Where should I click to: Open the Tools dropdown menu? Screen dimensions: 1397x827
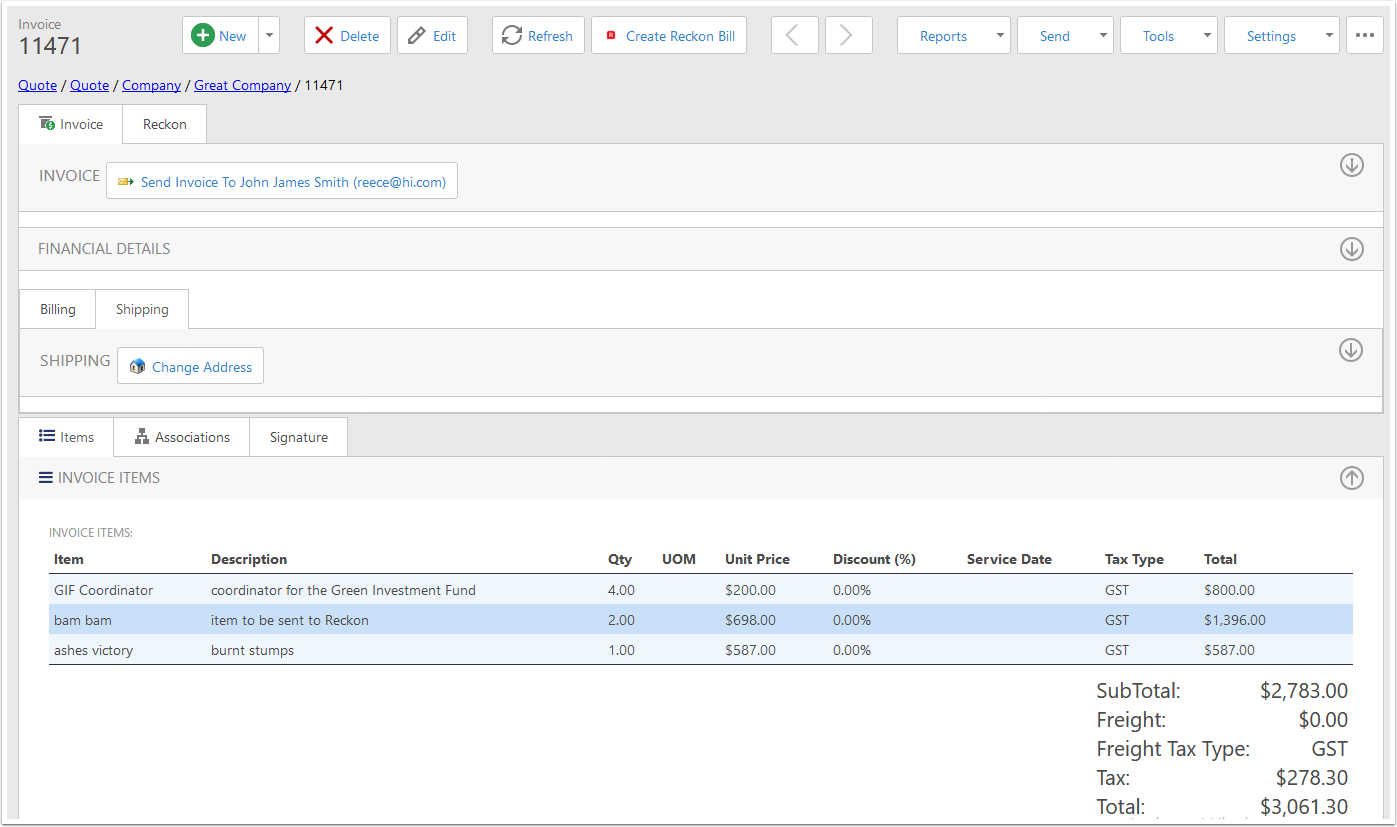coord(1168,36)
